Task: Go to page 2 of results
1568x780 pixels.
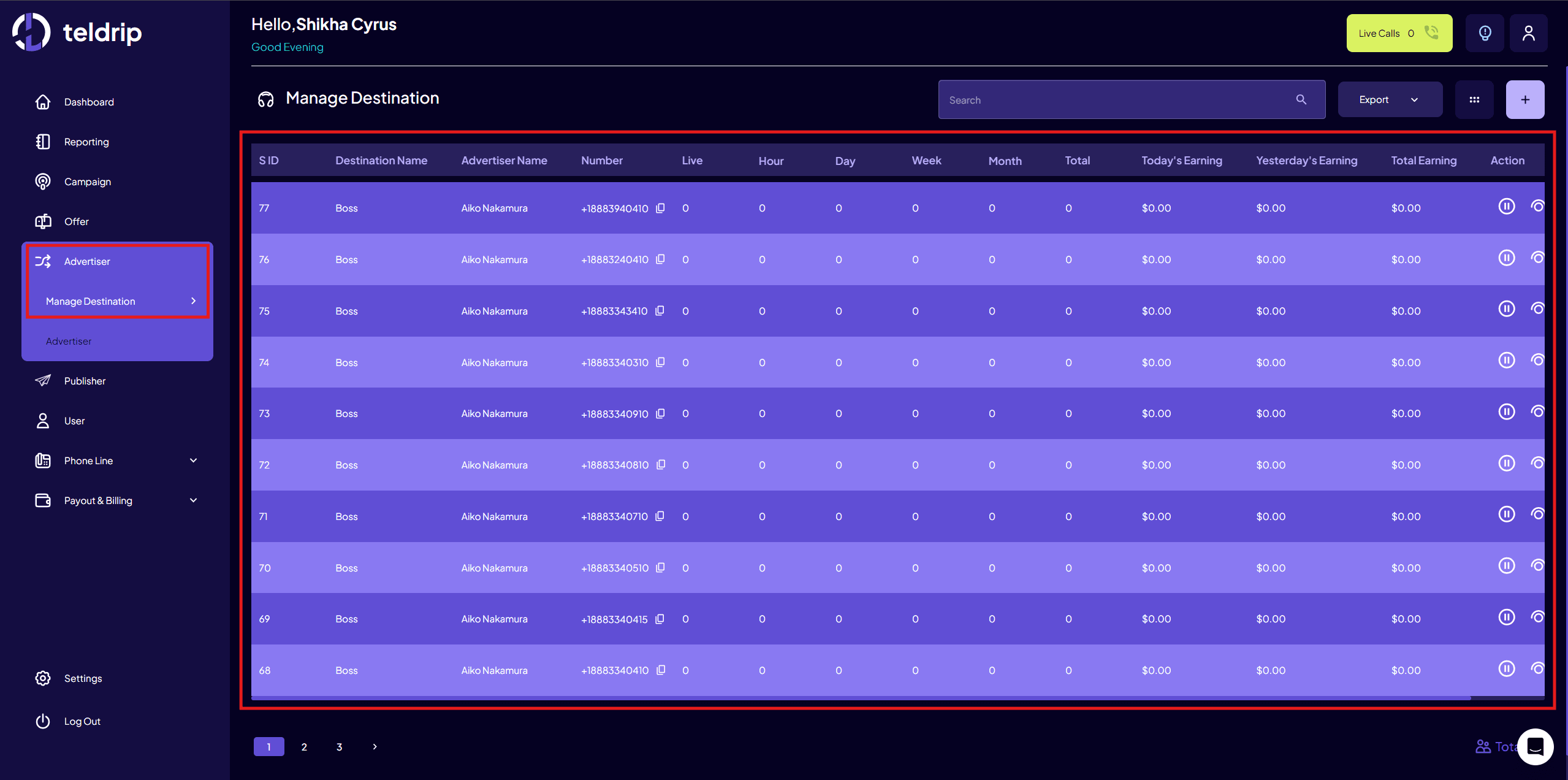Action: [304, 747]
